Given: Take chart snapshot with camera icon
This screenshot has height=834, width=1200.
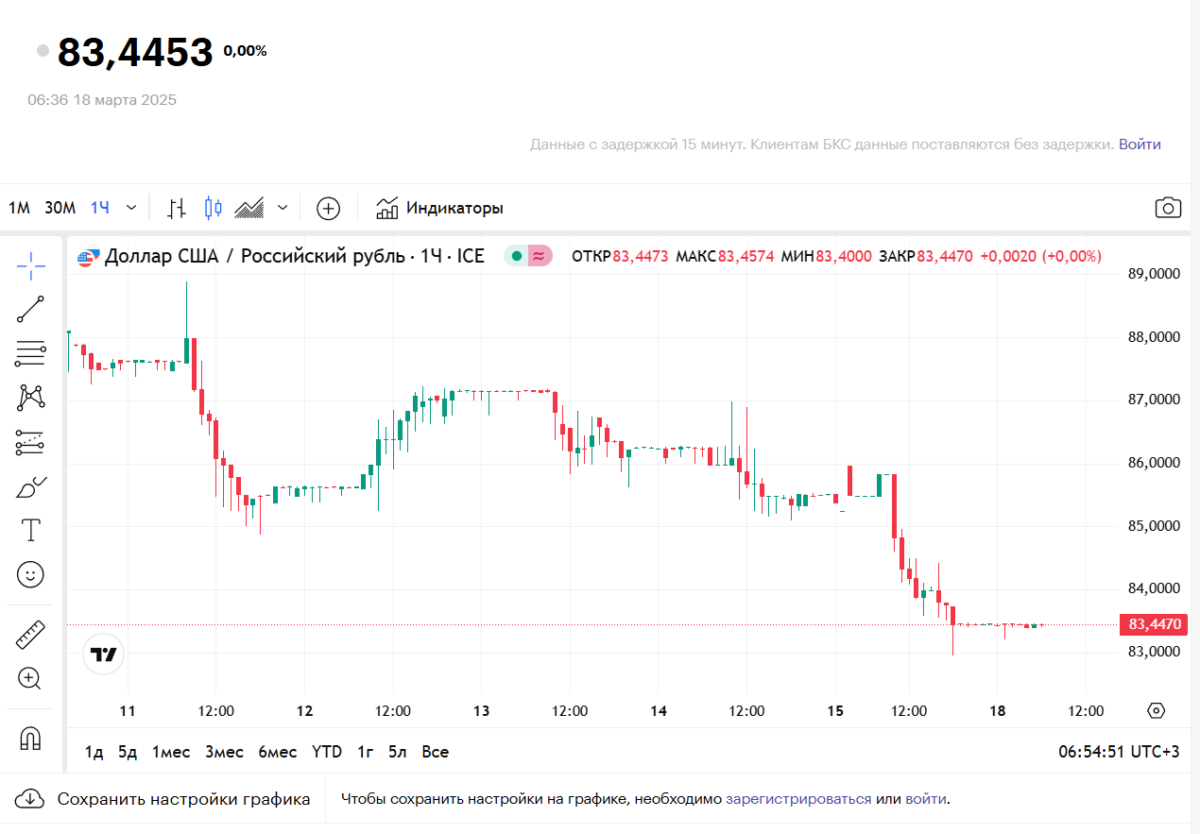Looking at the screenshot, I should tap(1167, 208).
